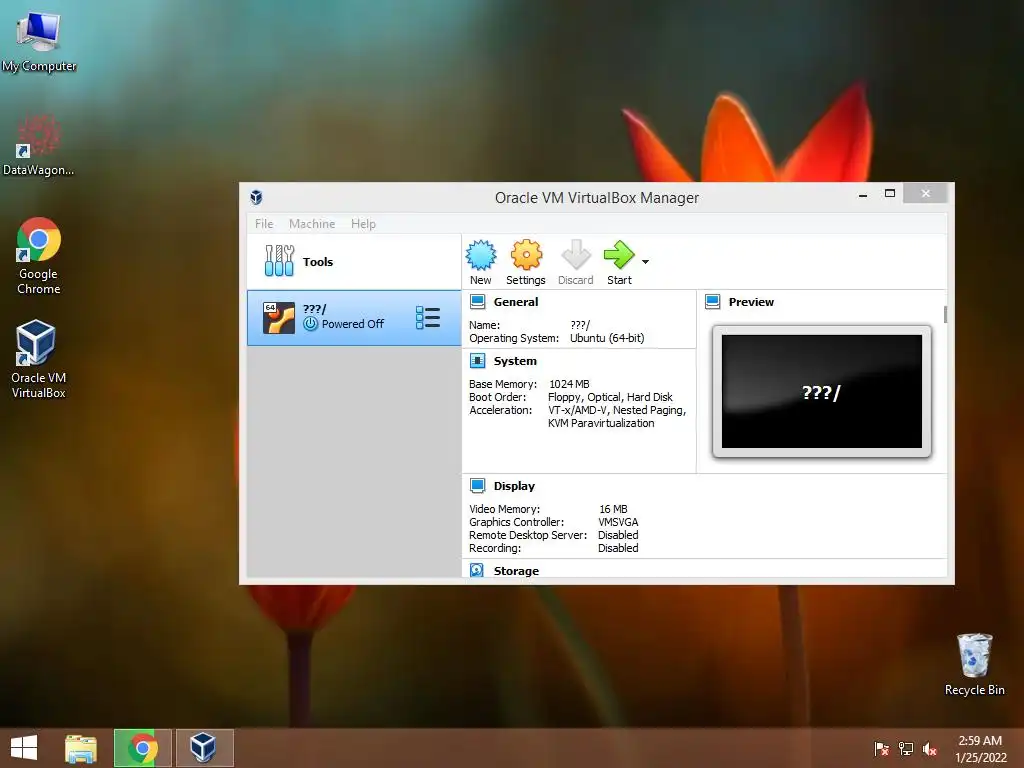
Task: Click the Recycle Bin desktop icon
Action: point(974,664)
